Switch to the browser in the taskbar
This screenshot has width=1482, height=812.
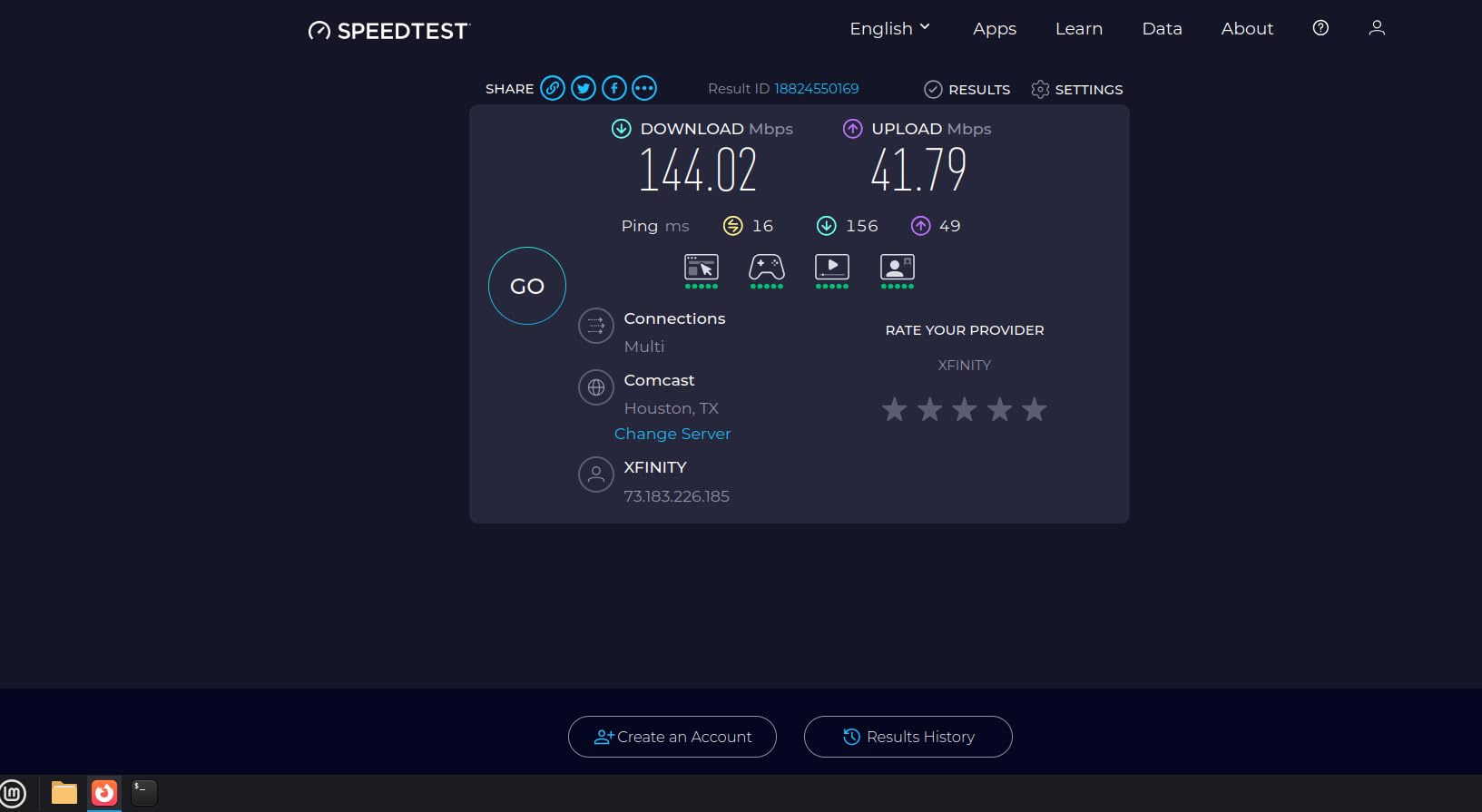point(104,793)
